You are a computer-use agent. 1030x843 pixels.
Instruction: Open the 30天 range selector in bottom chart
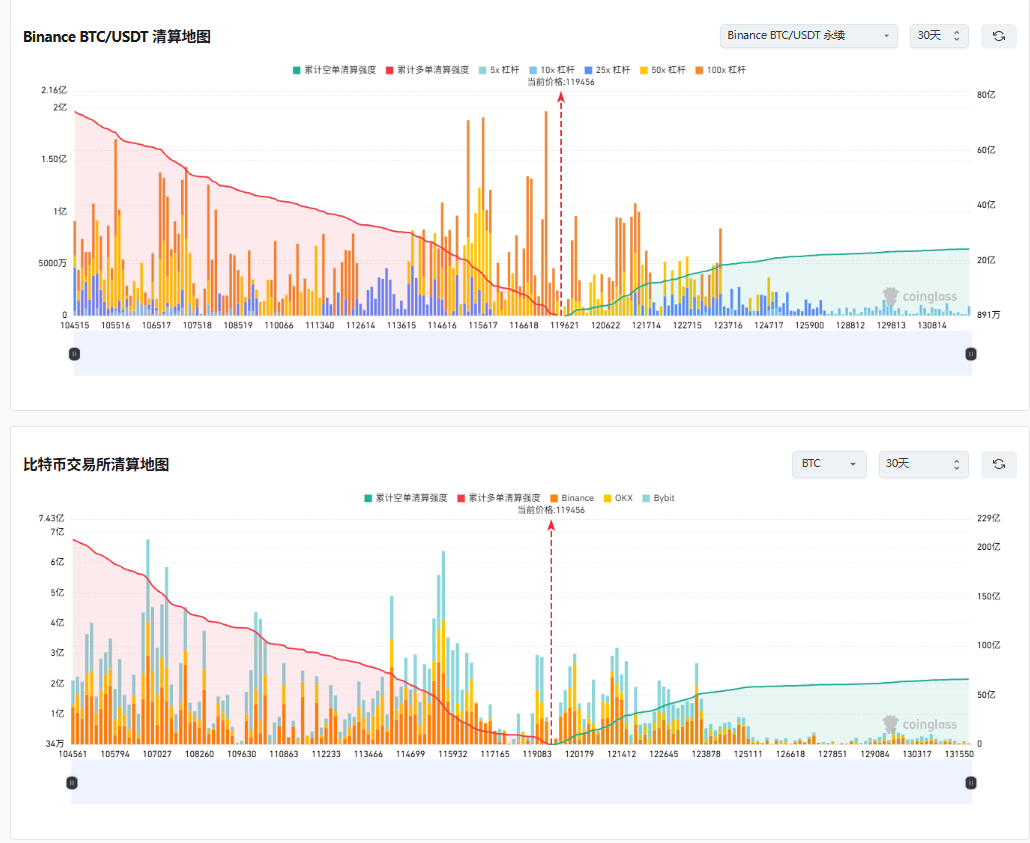click(x=923, y=464)
